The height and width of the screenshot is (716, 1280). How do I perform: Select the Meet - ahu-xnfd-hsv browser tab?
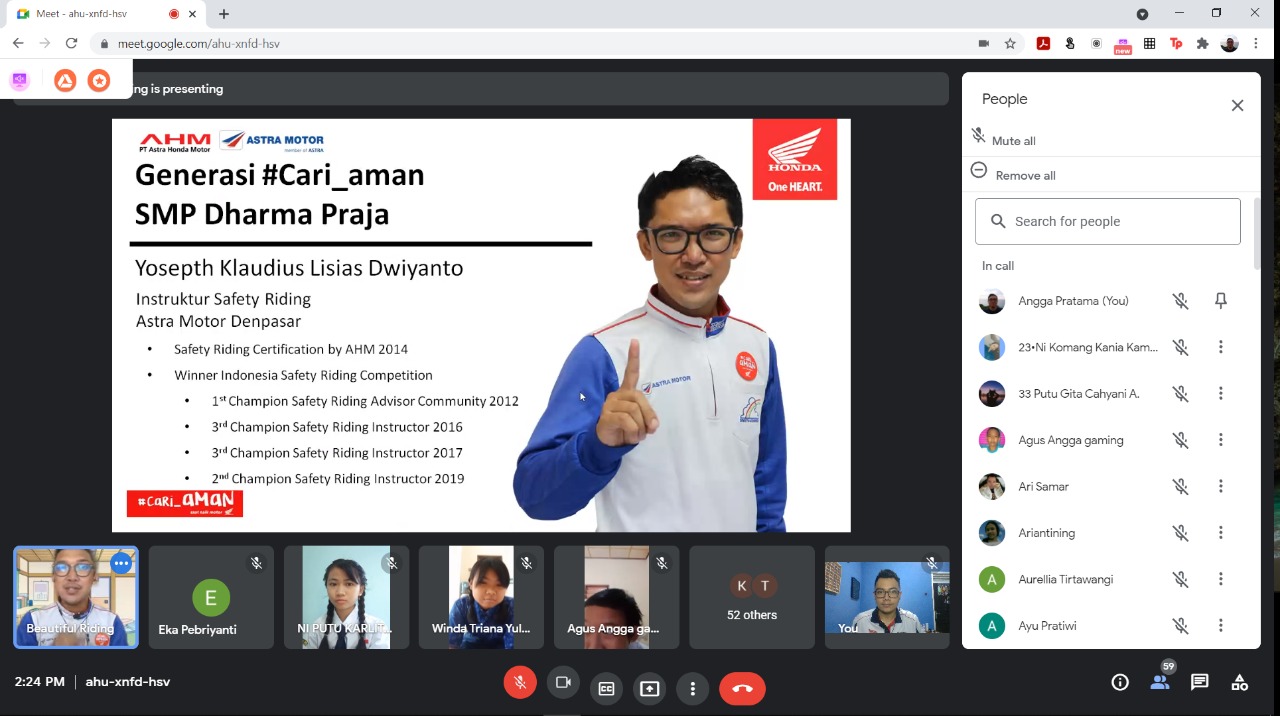click(x=105, y=14)
